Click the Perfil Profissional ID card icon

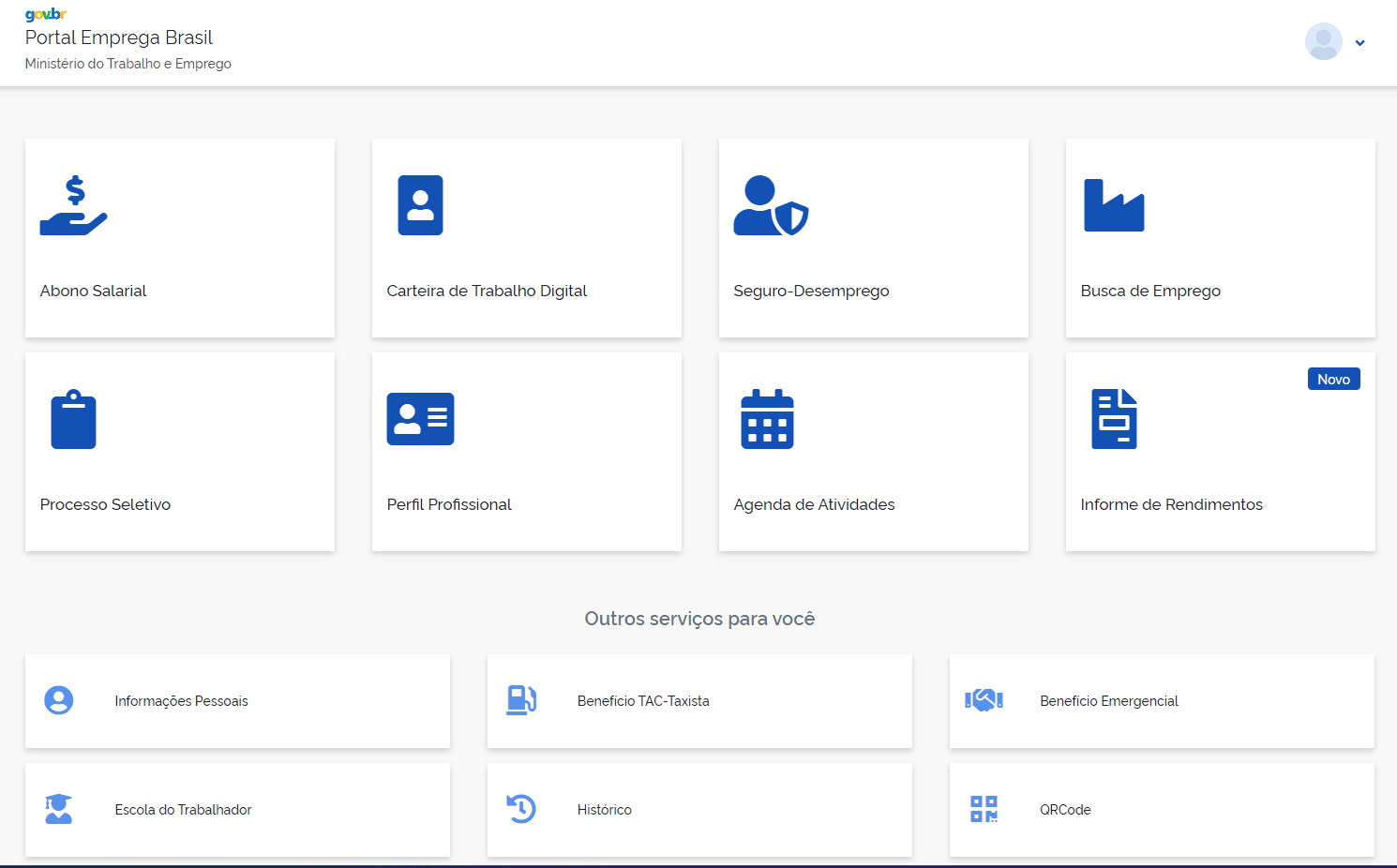pyautogui.click(x=420, y=419)
